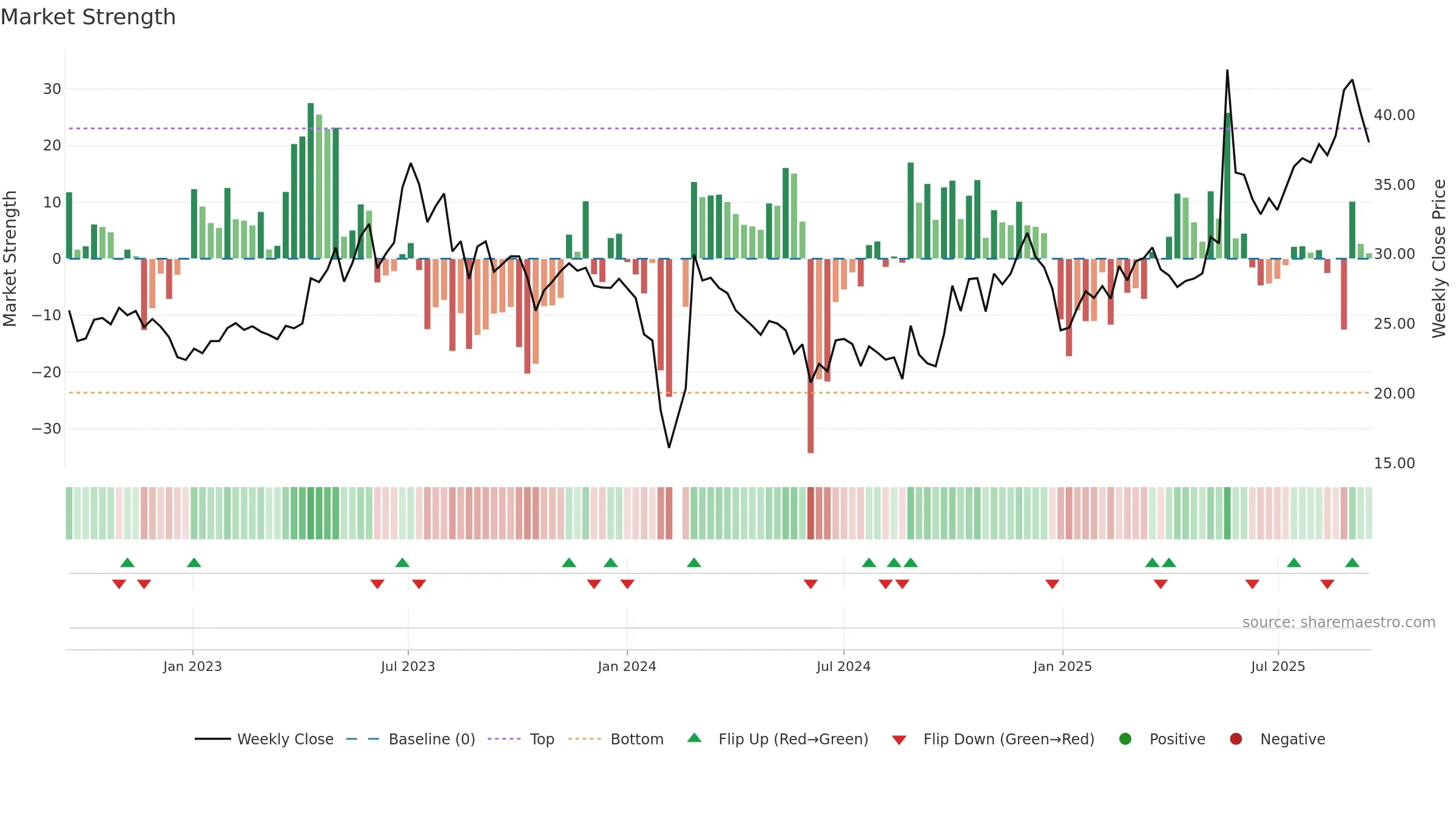Toggle the Baseline (0) legend entry
Viewport: 1456px width, 819px height.
[411, 739]
